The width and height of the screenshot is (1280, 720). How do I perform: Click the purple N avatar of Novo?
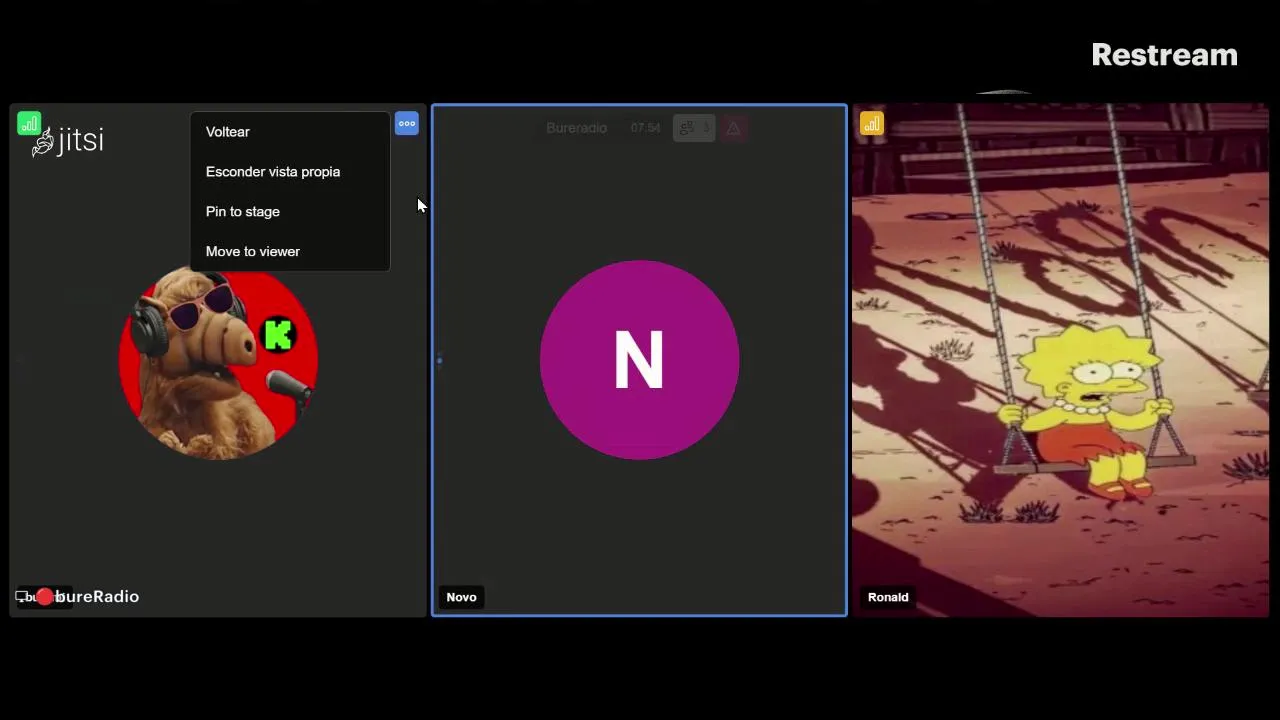click(640, 360)
